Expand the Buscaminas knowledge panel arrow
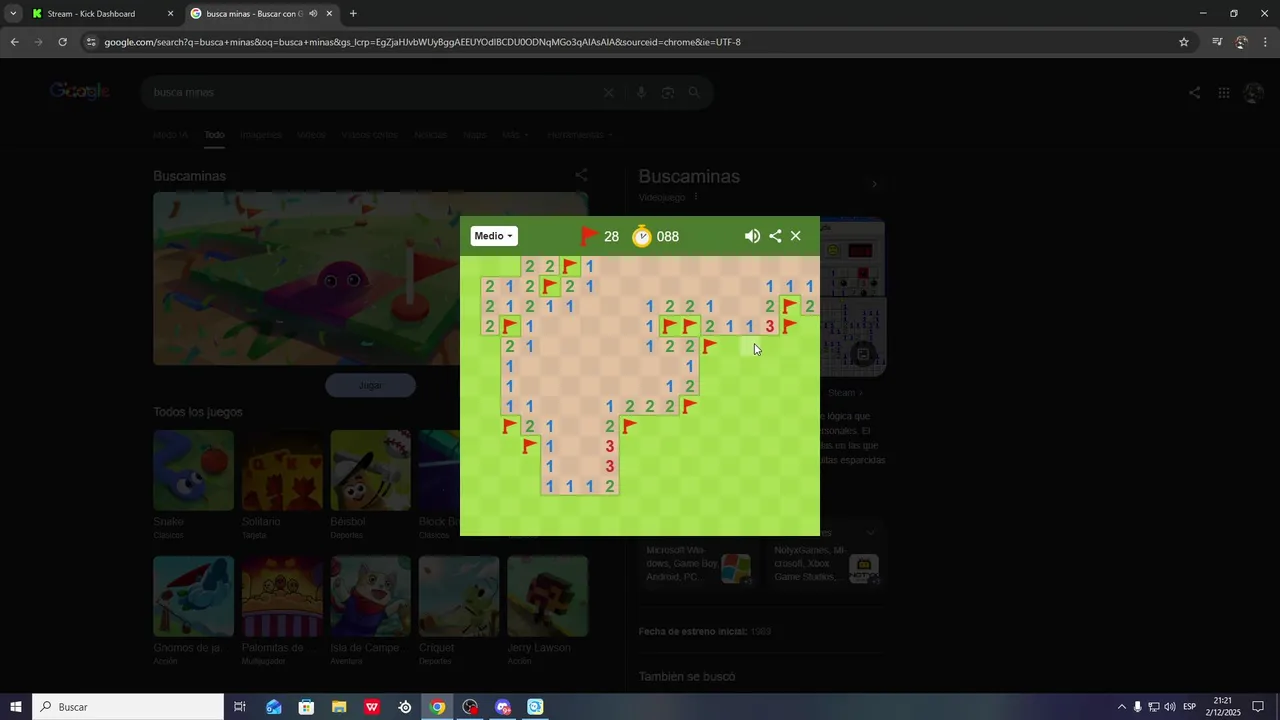Screen dimensions: 1280x720 click(875, 184)
